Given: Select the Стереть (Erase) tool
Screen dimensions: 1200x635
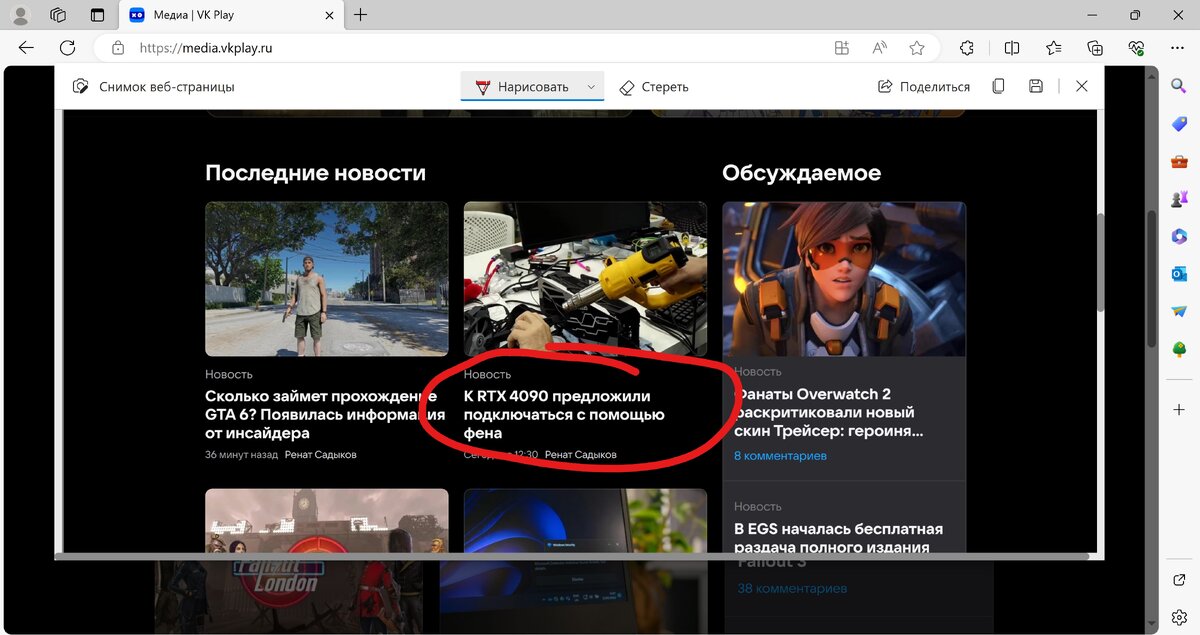Looking at the screenshot, I should (x=653, y=87).
